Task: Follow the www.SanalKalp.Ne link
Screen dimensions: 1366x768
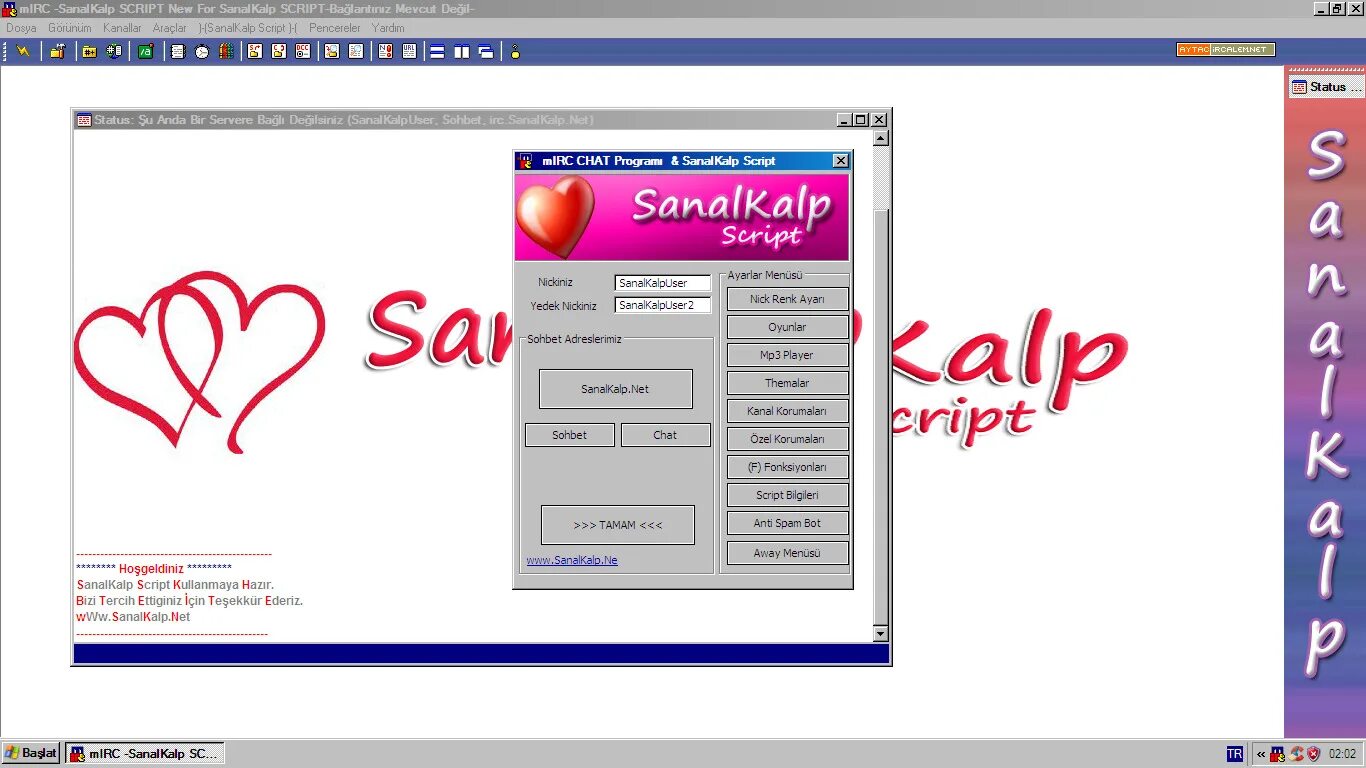Action: [x=572, y=560]
